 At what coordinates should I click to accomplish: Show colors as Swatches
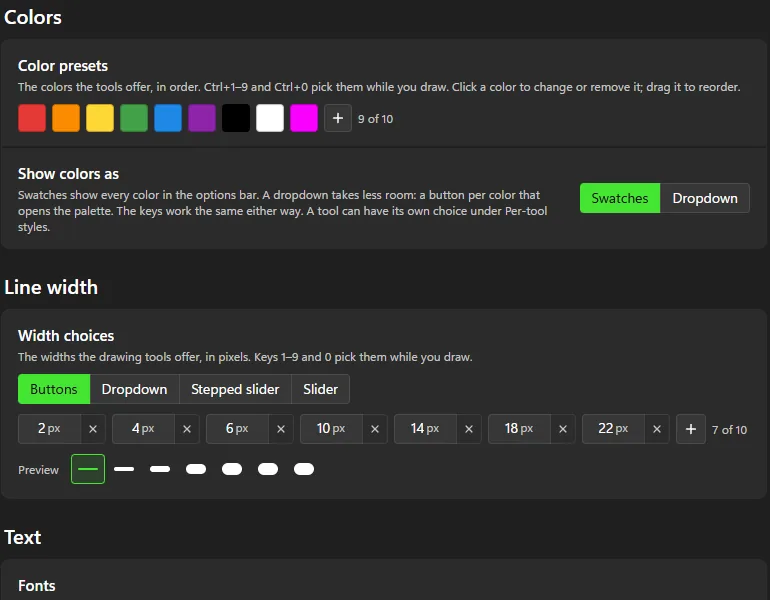620,198
